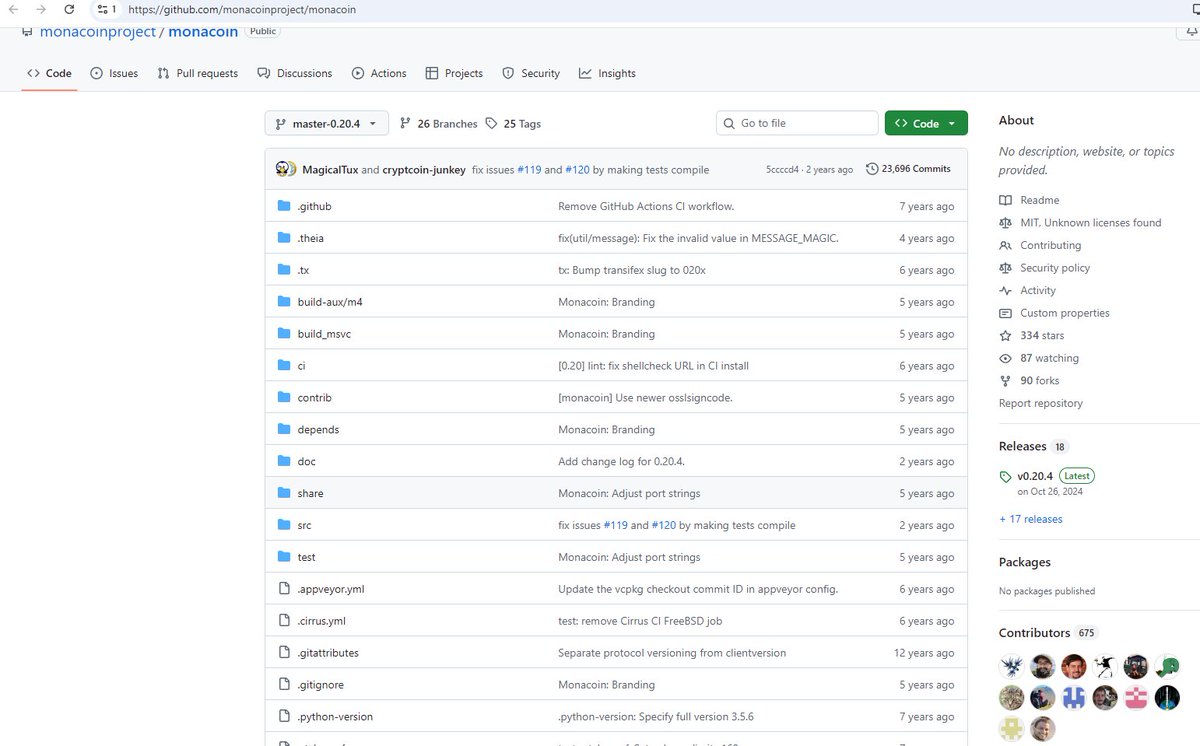Click the file icon beside .gitattributes

284,653
